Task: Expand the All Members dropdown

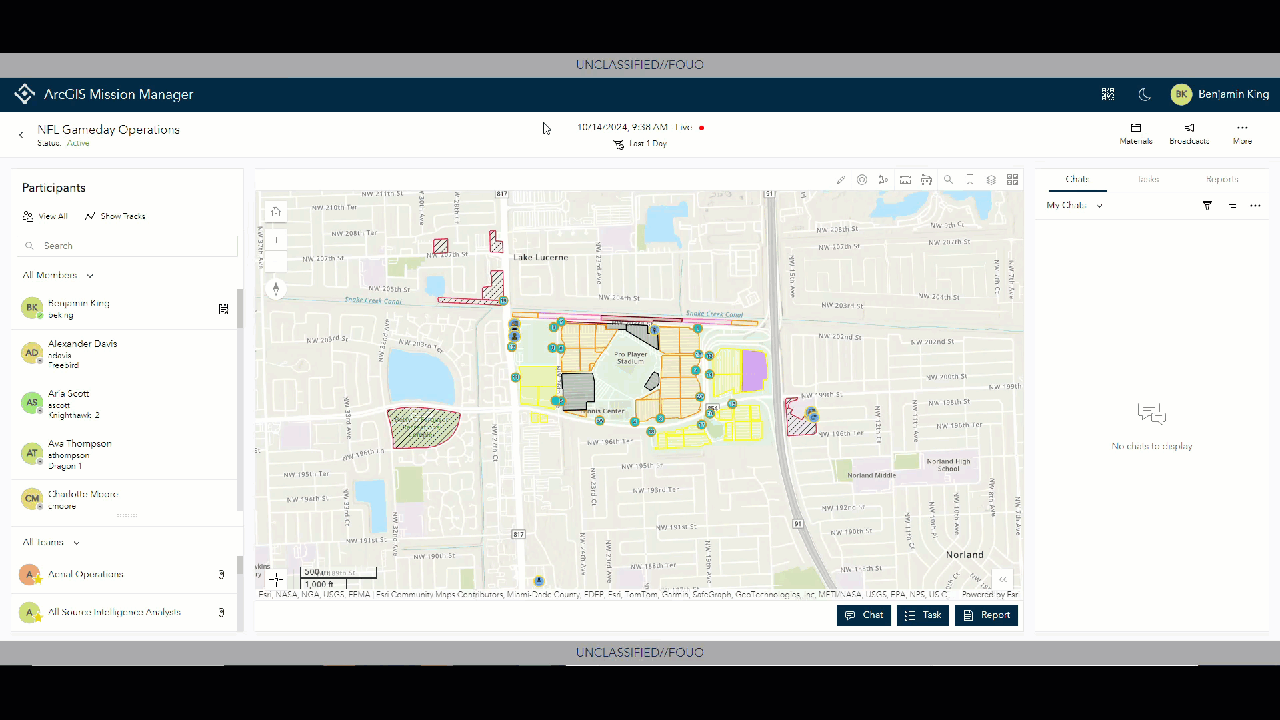Action: (x=58, y=275)
